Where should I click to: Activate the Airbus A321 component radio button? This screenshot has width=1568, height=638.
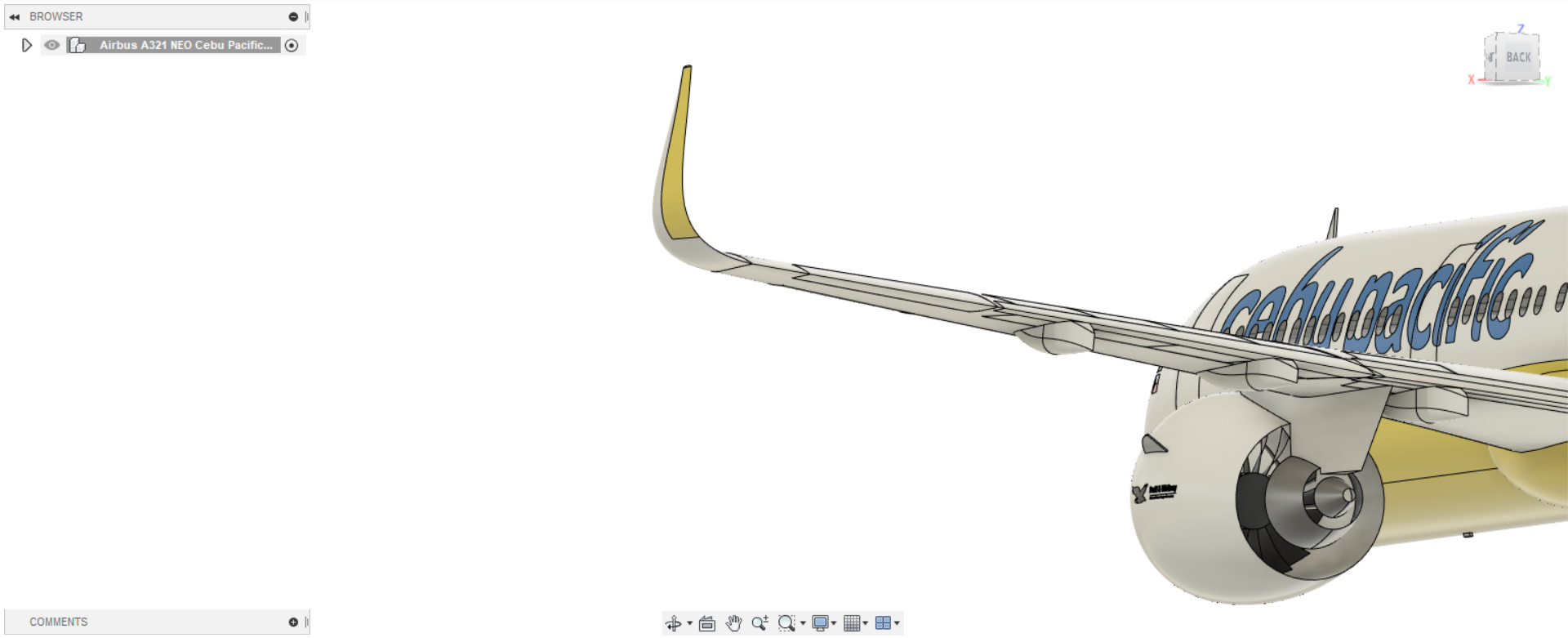point(292,46)
